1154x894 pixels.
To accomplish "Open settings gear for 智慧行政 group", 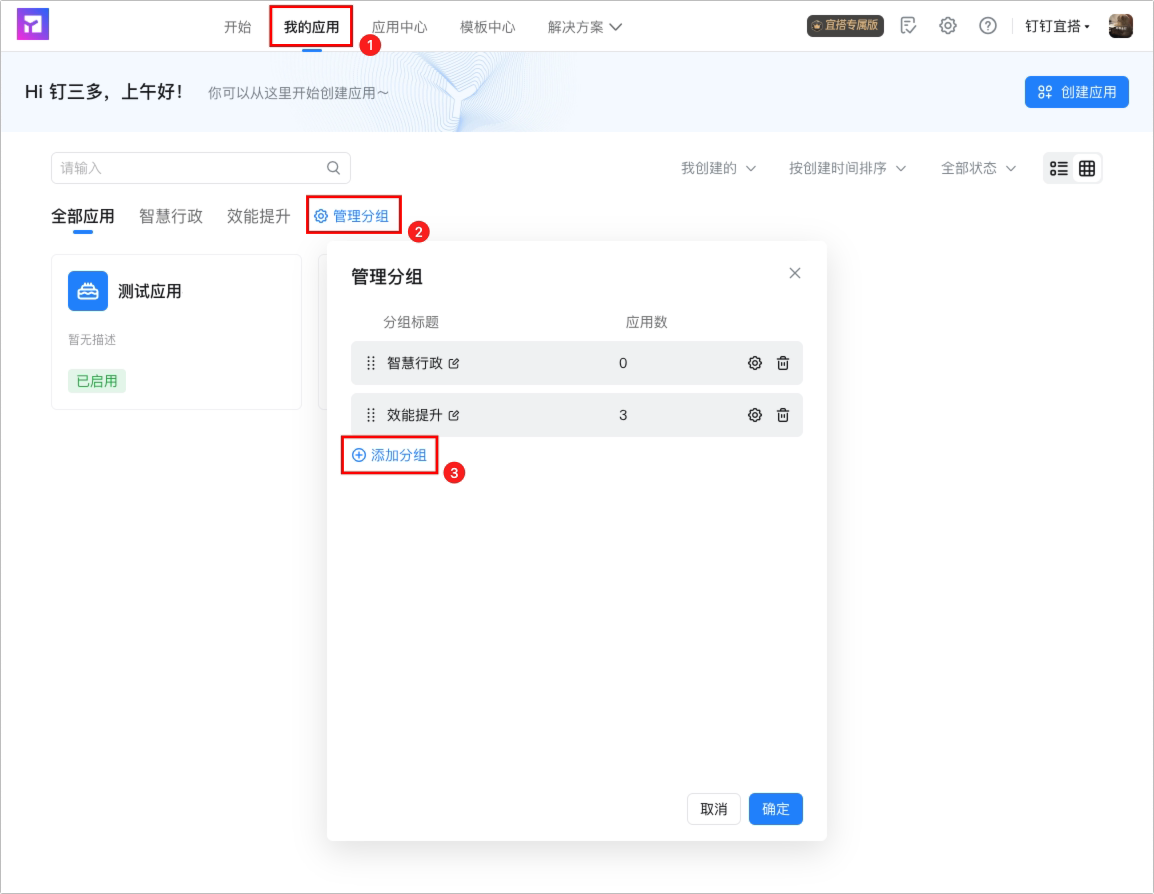I will coord(754,363).
